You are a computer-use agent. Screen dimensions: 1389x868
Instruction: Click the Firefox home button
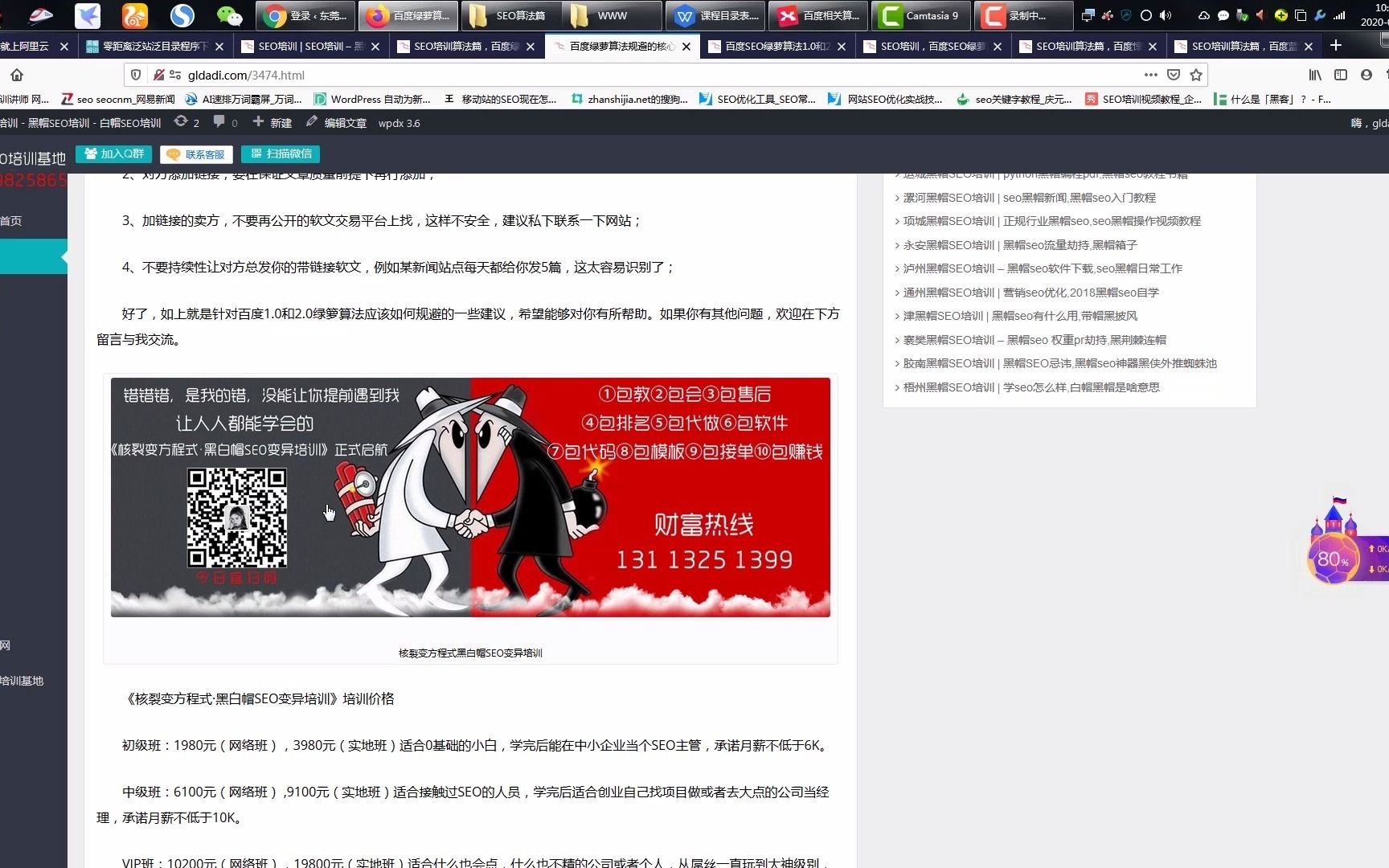(x=17, y=75)
